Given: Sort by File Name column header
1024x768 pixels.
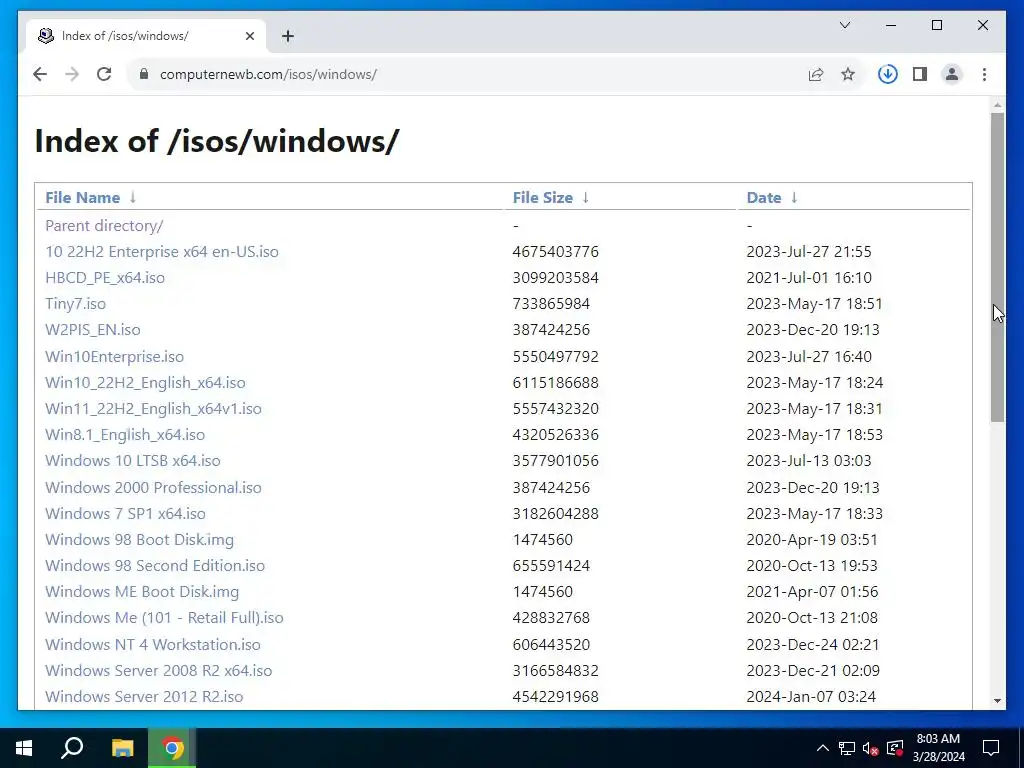Looking at the screenshot, I should click(x=82, y=197).
